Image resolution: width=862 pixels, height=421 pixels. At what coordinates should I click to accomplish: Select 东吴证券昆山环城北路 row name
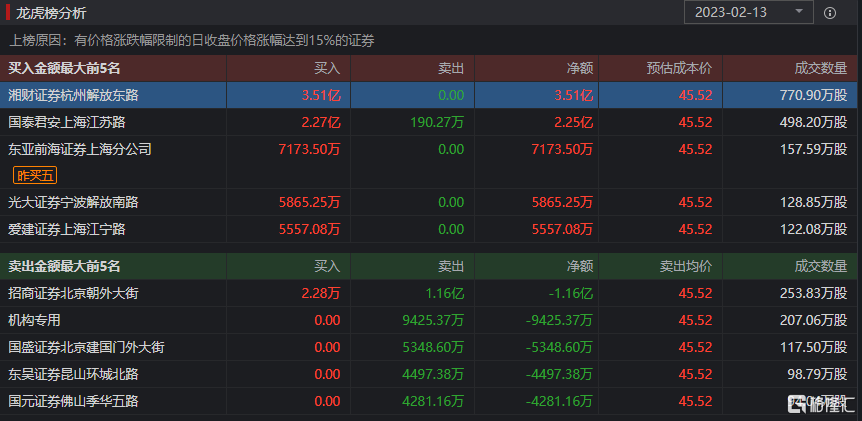[73, 374]
